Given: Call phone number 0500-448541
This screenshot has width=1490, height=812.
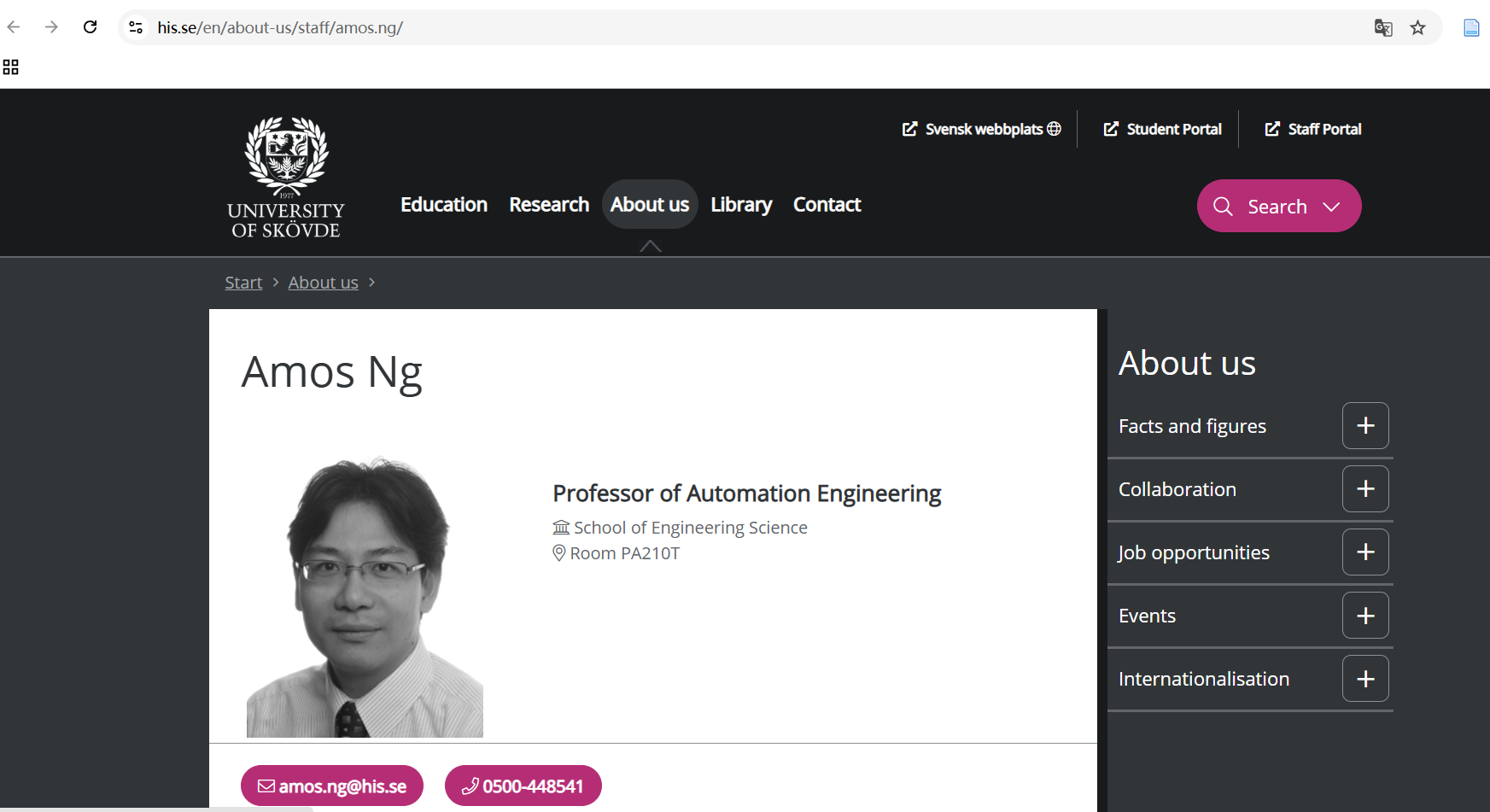Looking at the screenshot, I should [x=523, y=786].
